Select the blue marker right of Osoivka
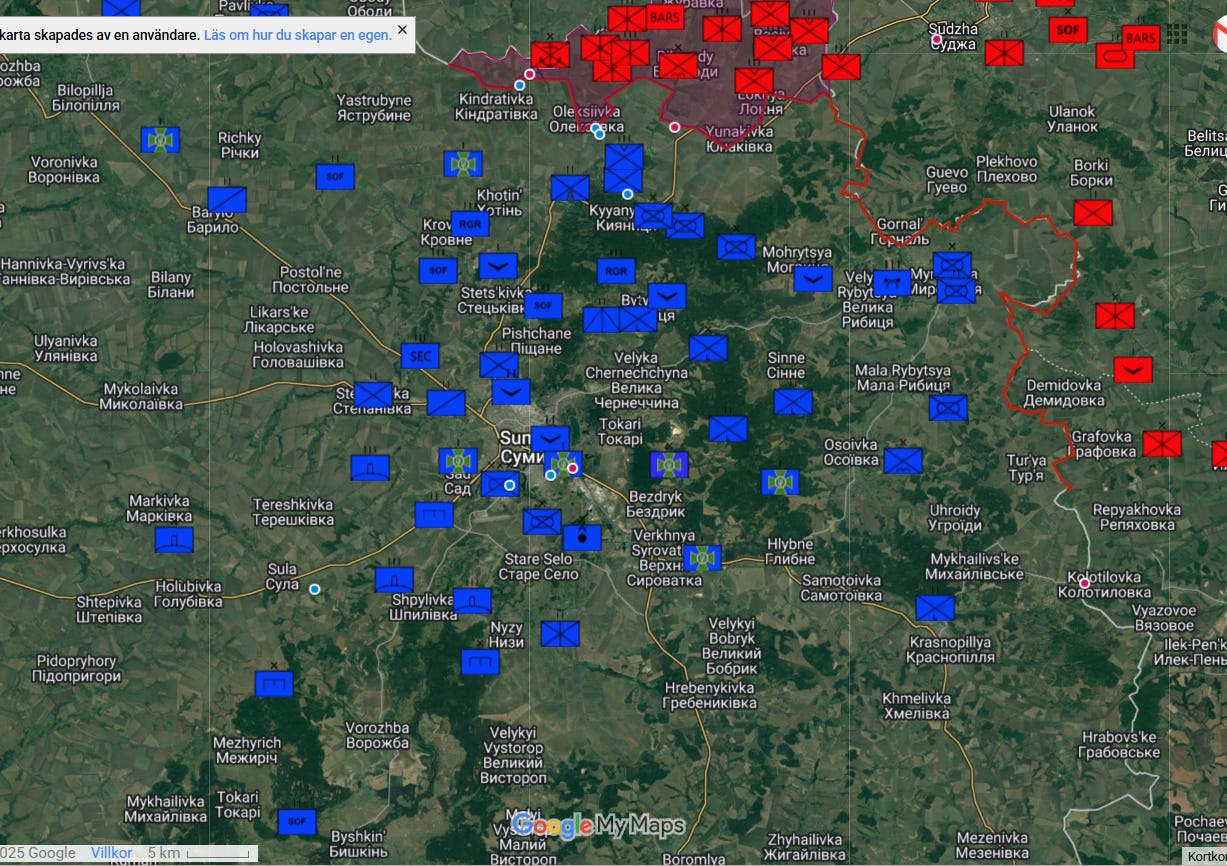This screenshot has width=1227, height=866. coord(903,461)
